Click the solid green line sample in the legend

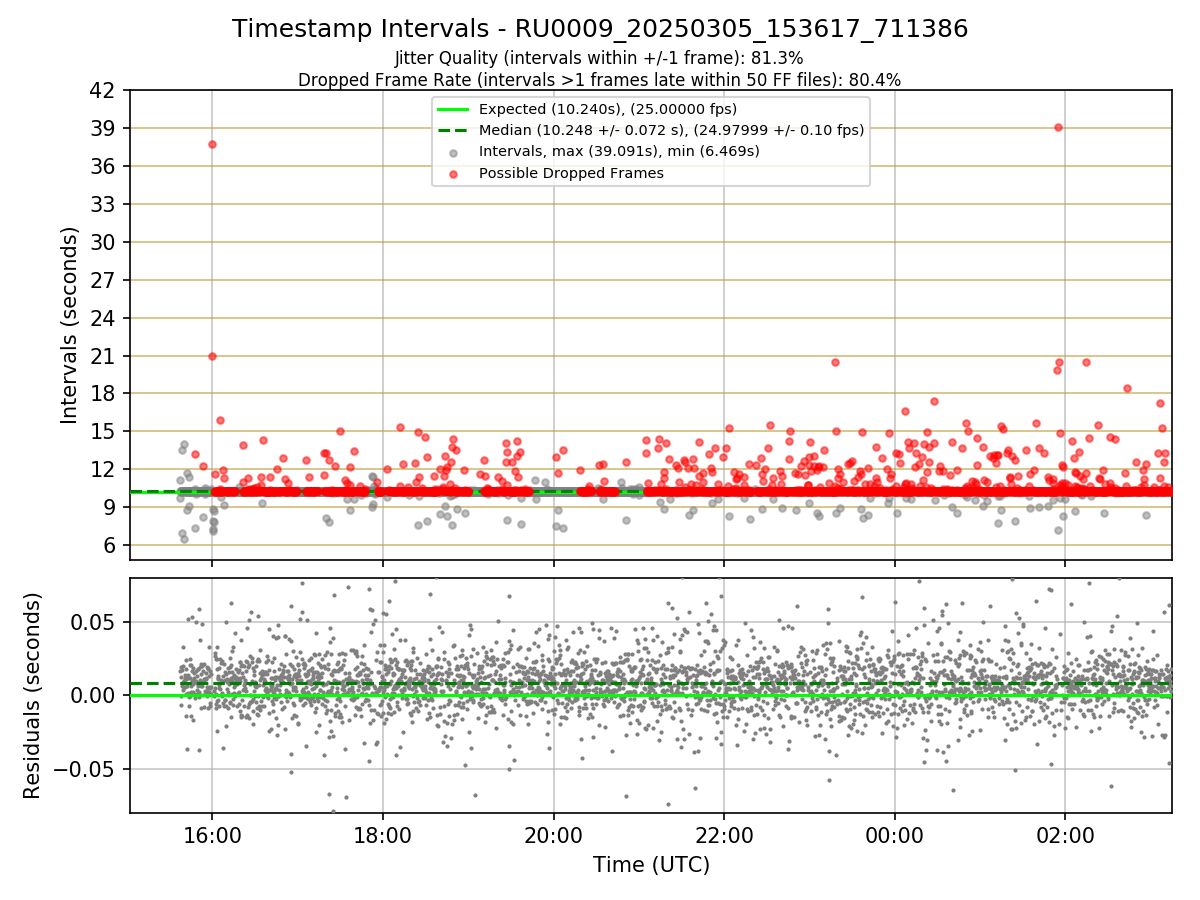click(x=454, y=109)
